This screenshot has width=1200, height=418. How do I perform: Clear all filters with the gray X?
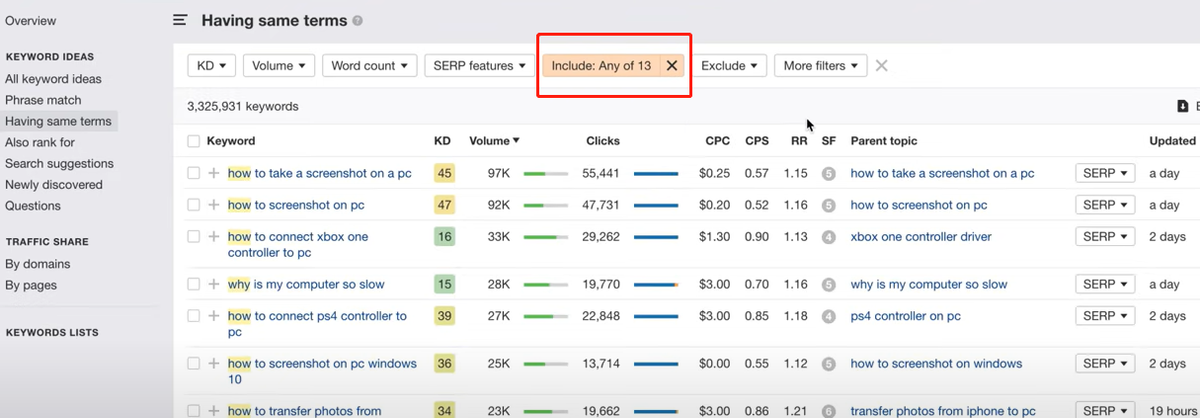coord(881,66)
